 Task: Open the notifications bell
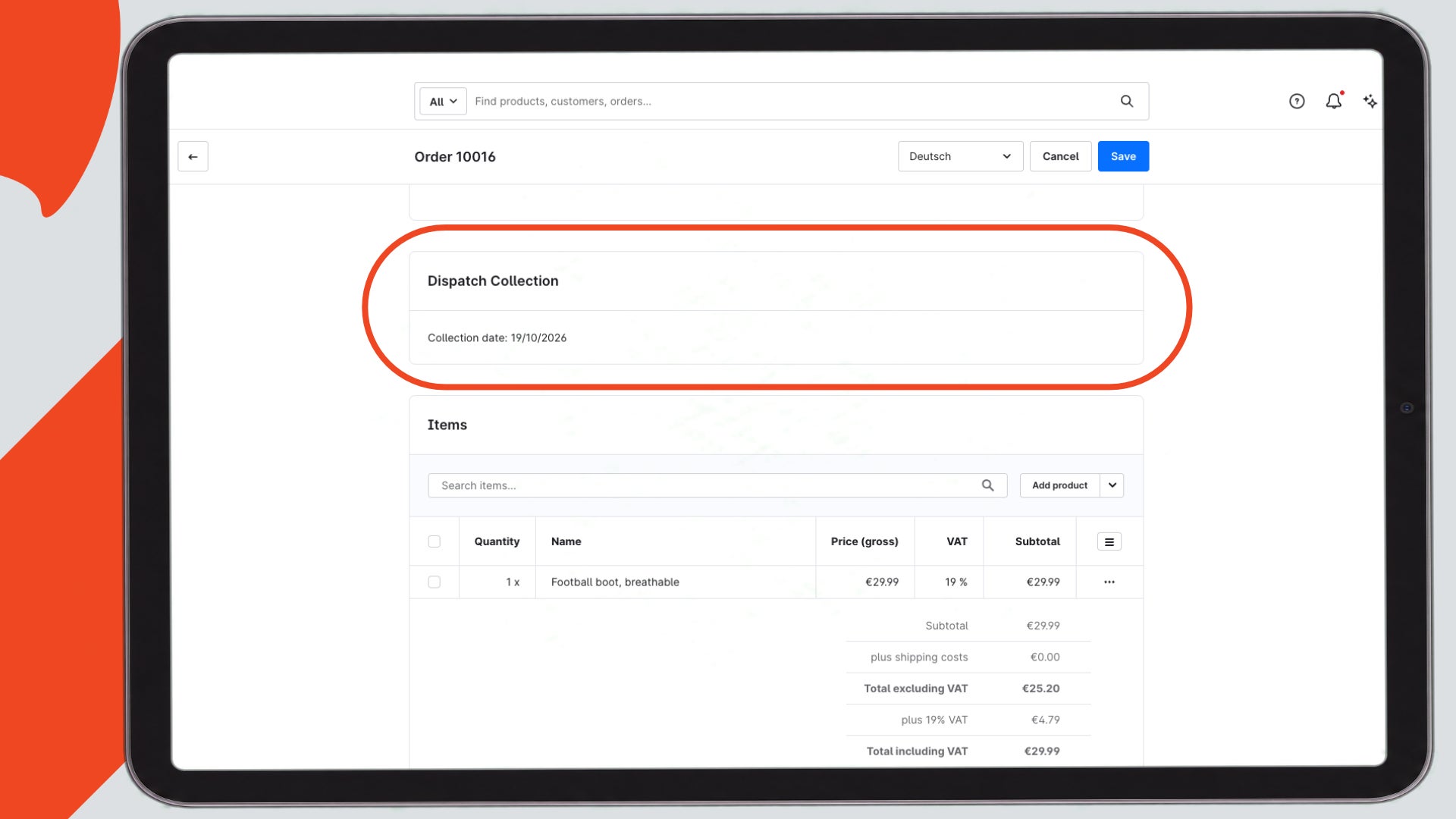point(1334,101)
